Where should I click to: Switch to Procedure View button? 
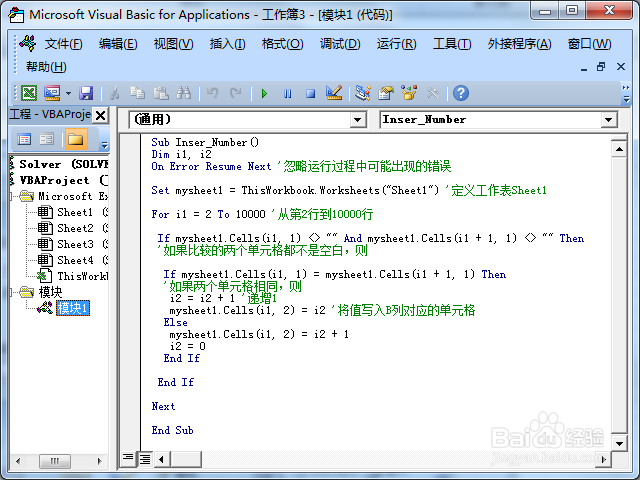pos(128,458)
